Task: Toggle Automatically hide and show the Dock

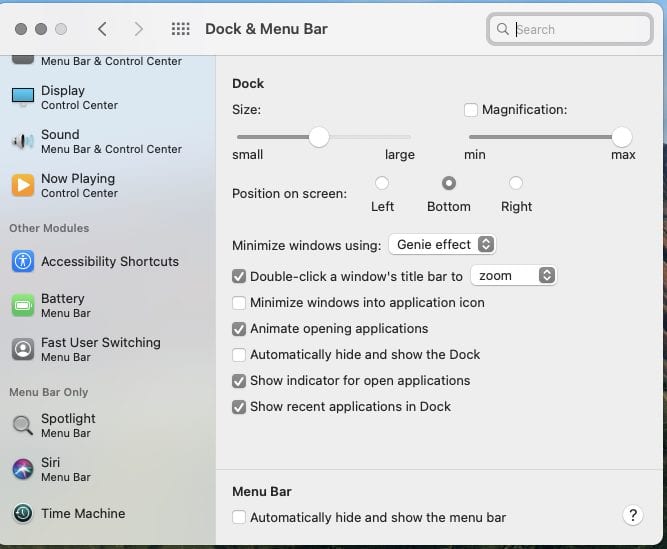Action: tap(239, 355)
